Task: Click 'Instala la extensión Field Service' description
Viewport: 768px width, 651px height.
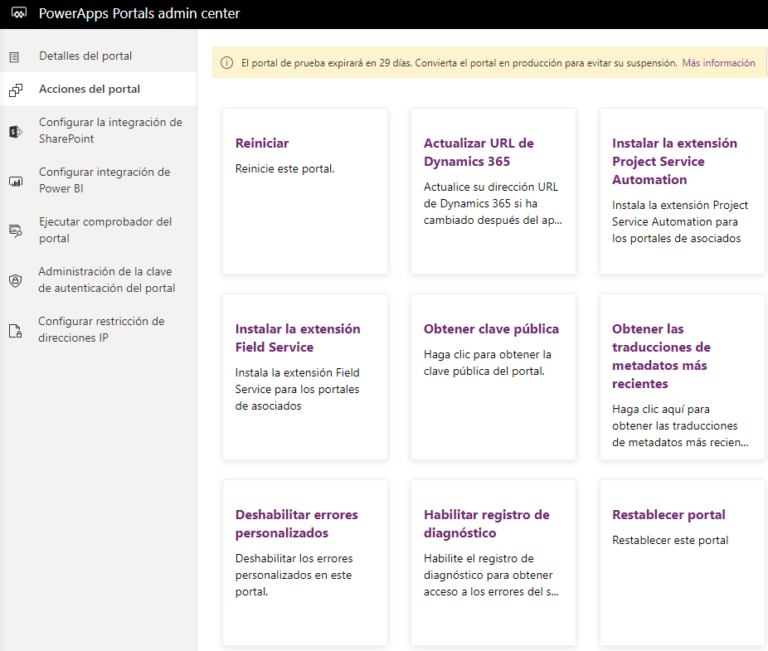Action: (x=297, y=389)
